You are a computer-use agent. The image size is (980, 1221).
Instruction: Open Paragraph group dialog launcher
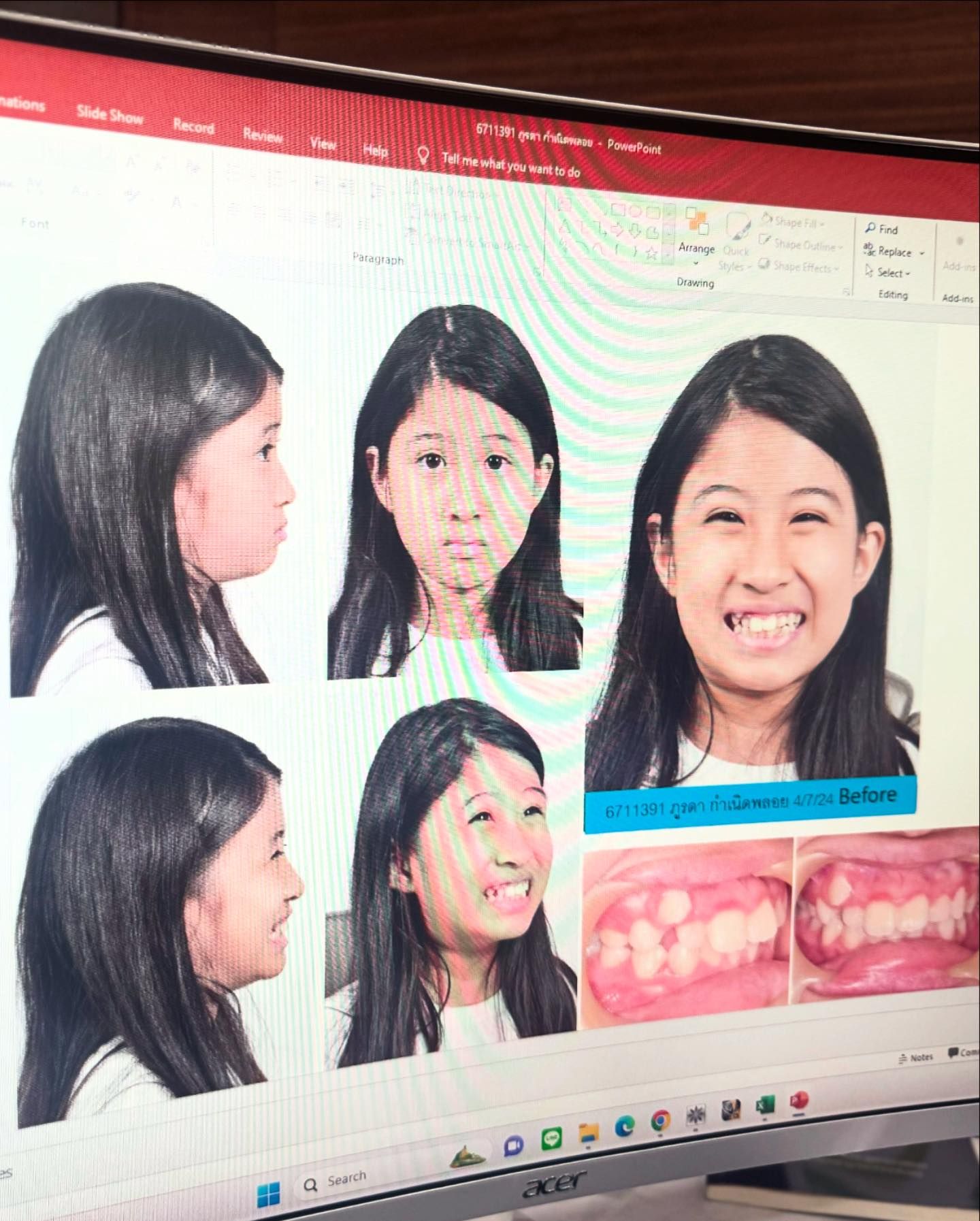point(537,272)
